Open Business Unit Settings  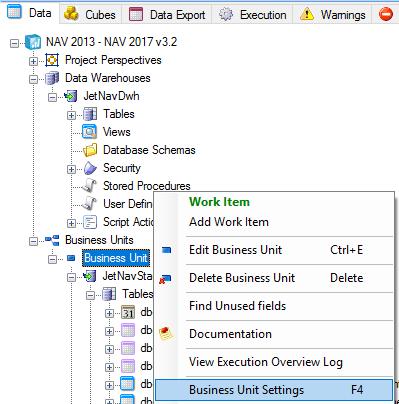click(x=274, y=390)
